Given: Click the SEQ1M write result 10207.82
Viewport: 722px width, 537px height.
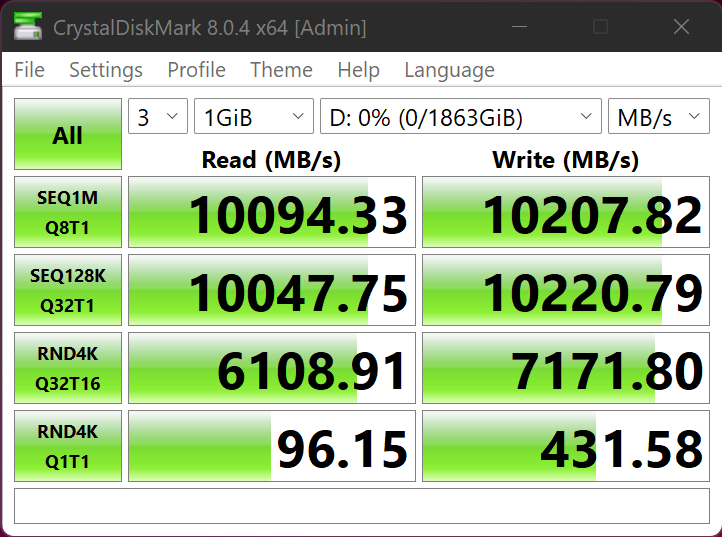Looking at the screenshot, I should coord(566,212).
